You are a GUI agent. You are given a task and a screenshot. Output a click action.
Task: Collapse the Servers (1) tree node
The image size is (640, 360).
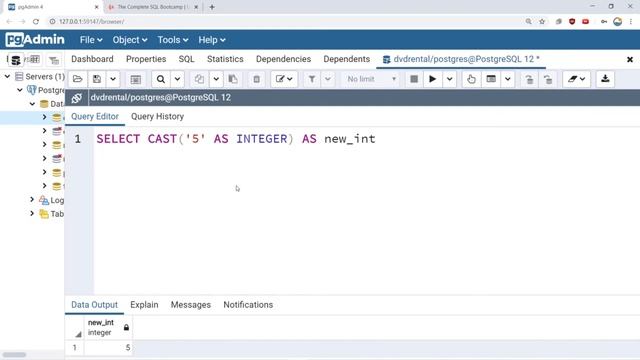point(7,76)
